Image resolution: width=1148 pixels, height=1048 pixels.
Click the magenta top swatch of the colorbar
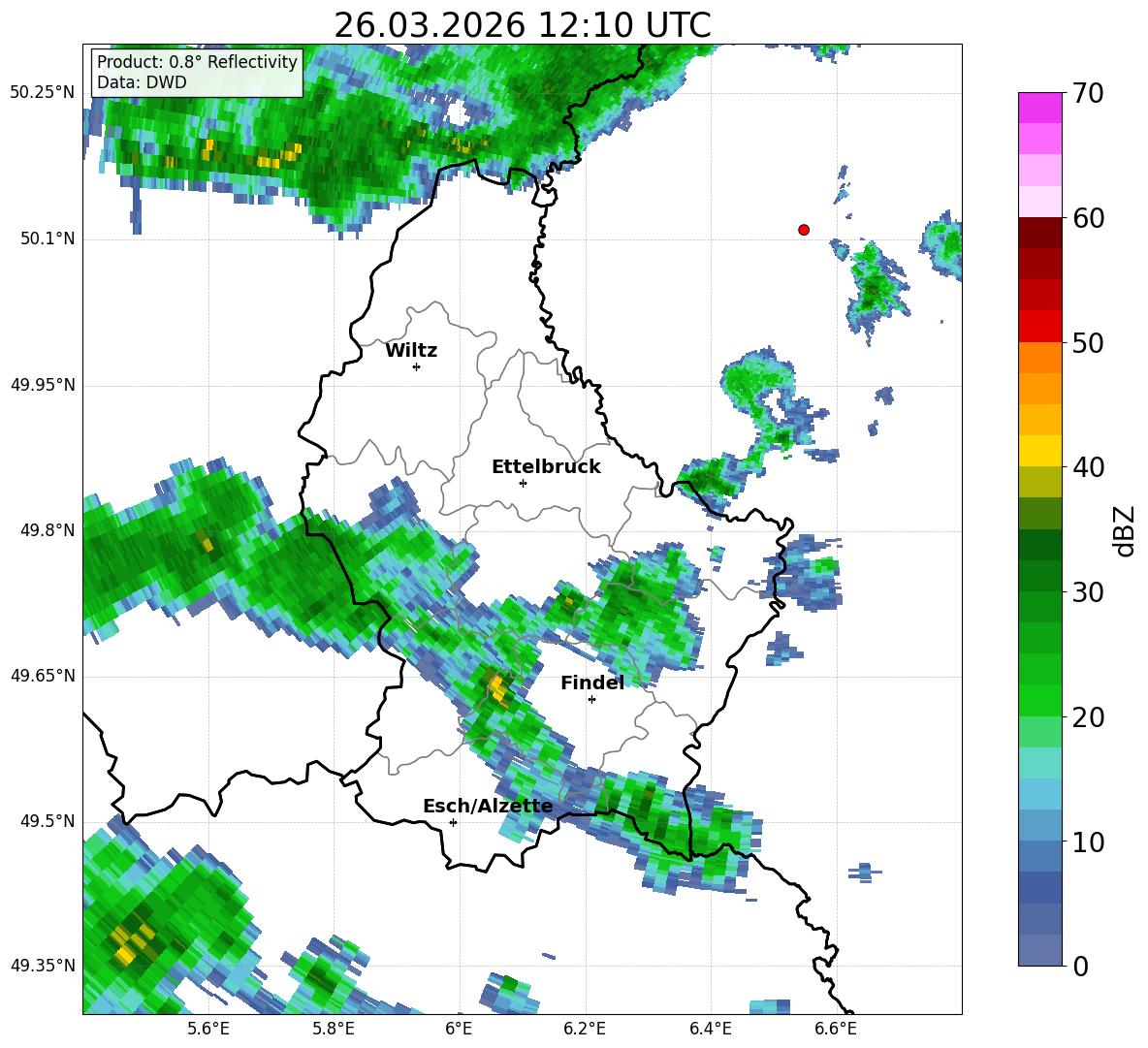pyautogui.click(x=1039, y=108)
